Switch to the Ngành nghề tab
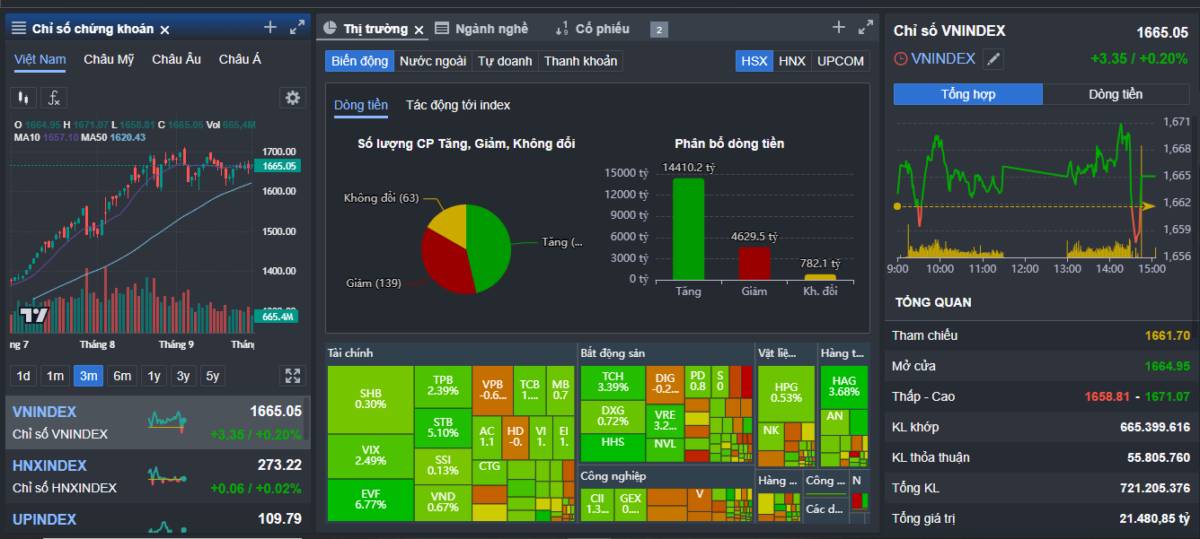The height and width of the screenshot is (539, 1200). (484, 29)
